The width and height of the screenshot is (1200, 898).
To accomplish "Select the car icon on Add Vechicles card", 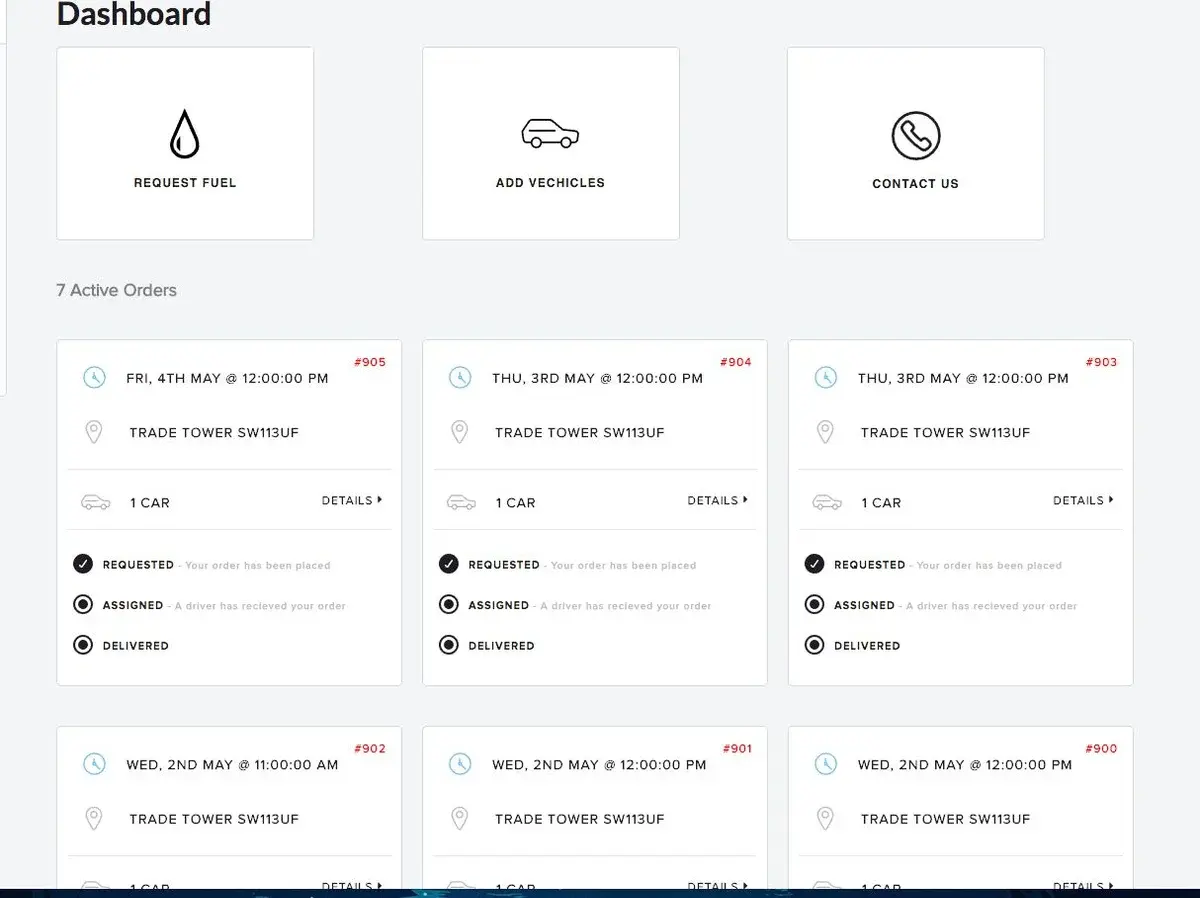I will pyautogui.click(x=550, y=131).
